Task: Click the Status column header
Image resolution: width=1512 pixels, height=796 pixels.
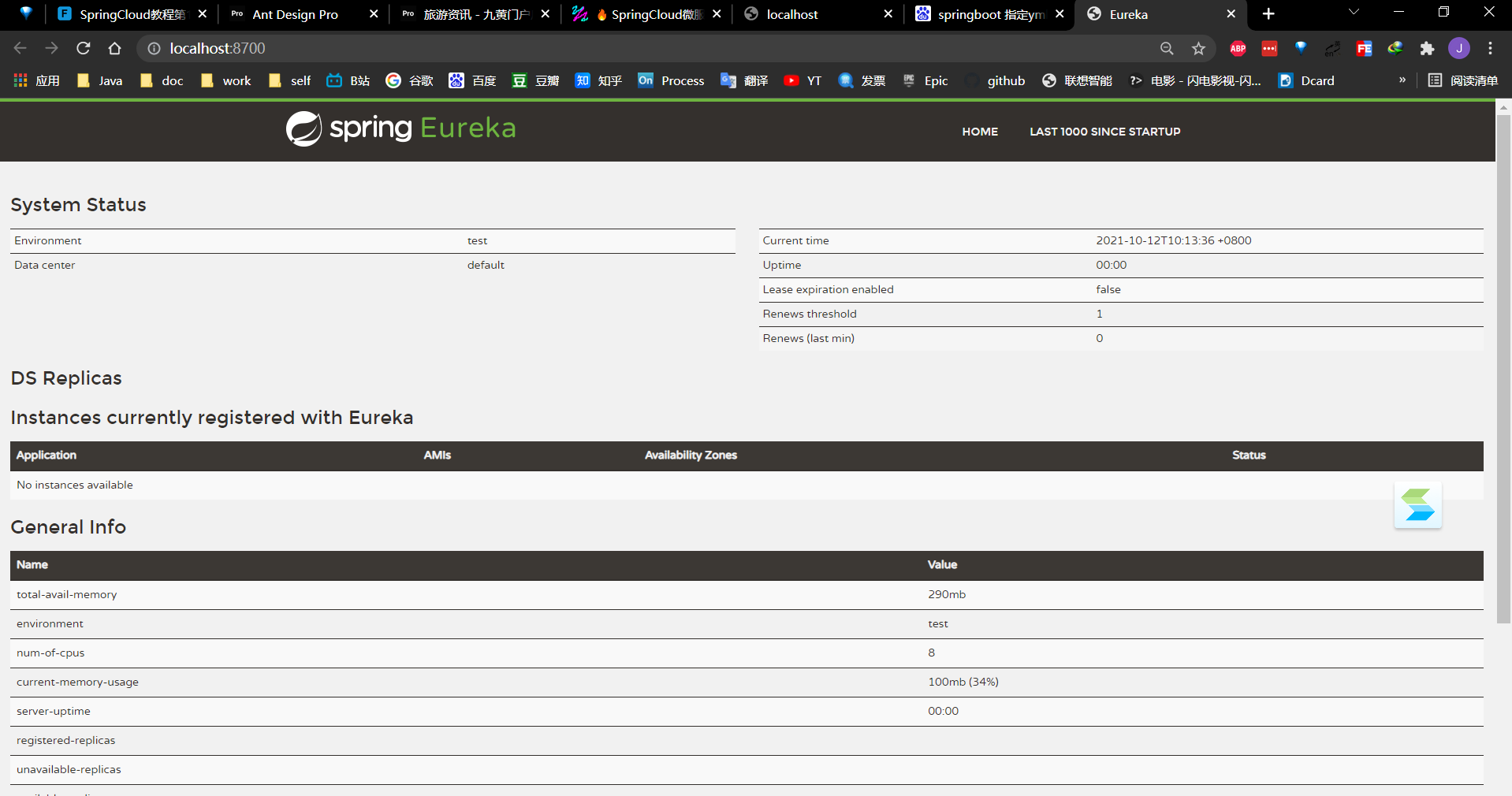Action: [1249, 455]
